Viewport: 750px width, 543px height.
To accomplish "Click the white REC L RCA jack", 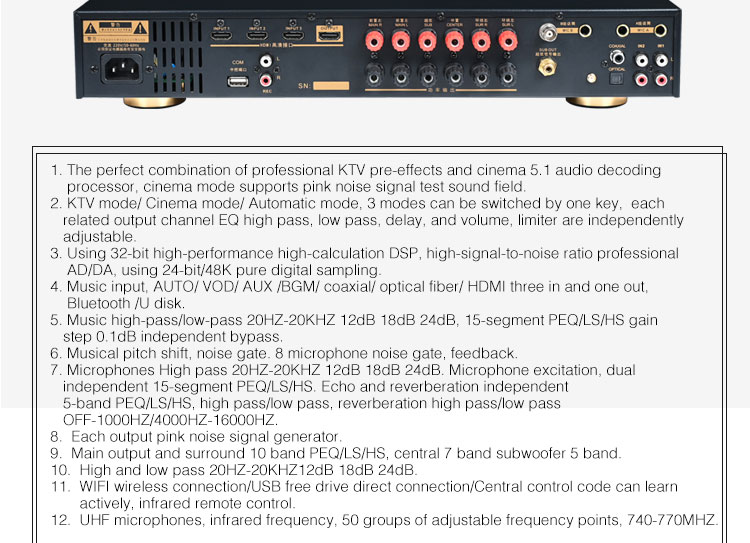I will (x=265, y=61).
